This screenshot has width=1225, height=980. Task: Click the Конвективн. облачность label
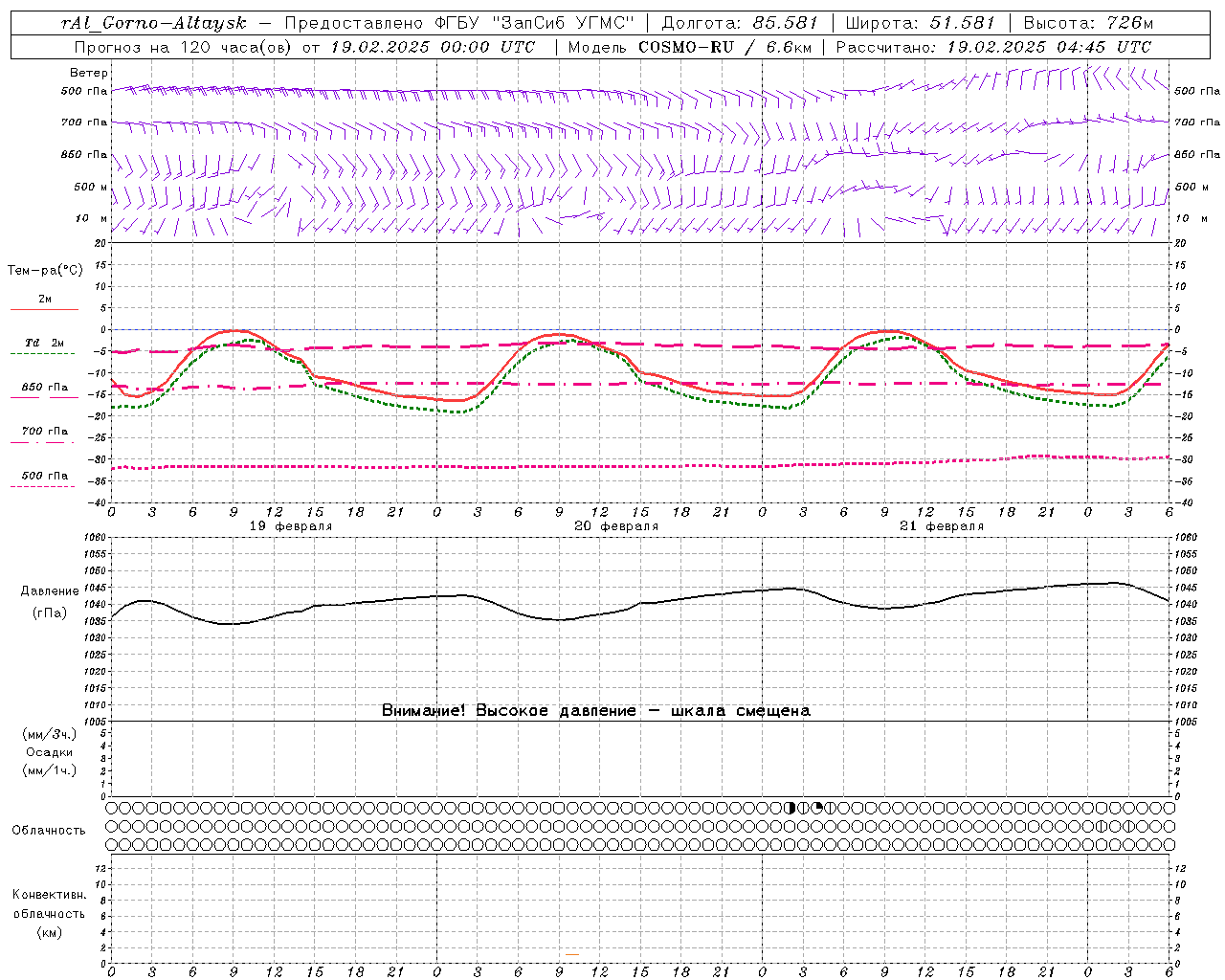click(x=49, y=904)
